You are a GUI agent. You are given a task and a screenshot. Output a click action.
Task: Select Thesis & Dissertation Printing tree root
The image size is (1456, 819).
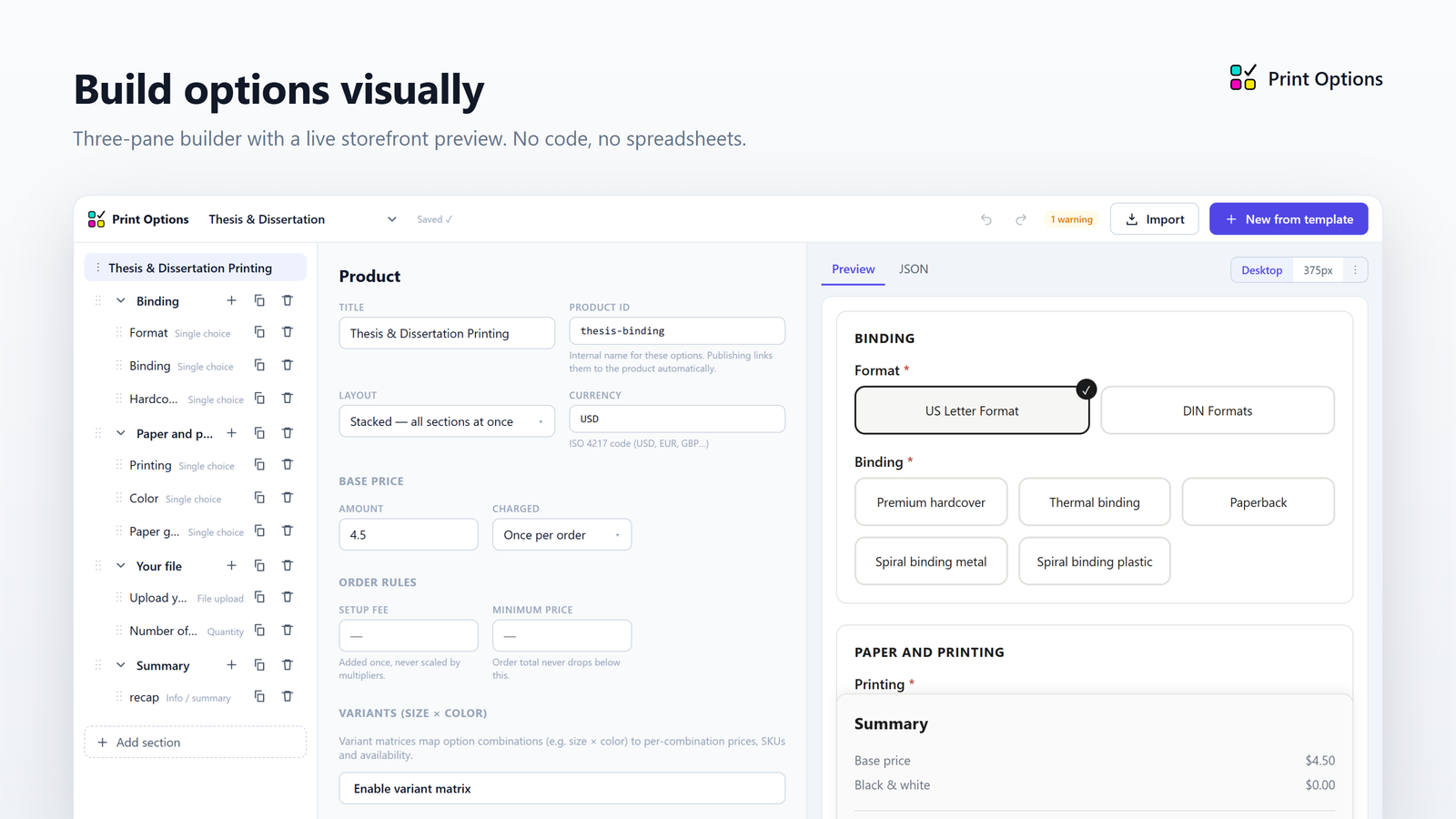[196, 268]
